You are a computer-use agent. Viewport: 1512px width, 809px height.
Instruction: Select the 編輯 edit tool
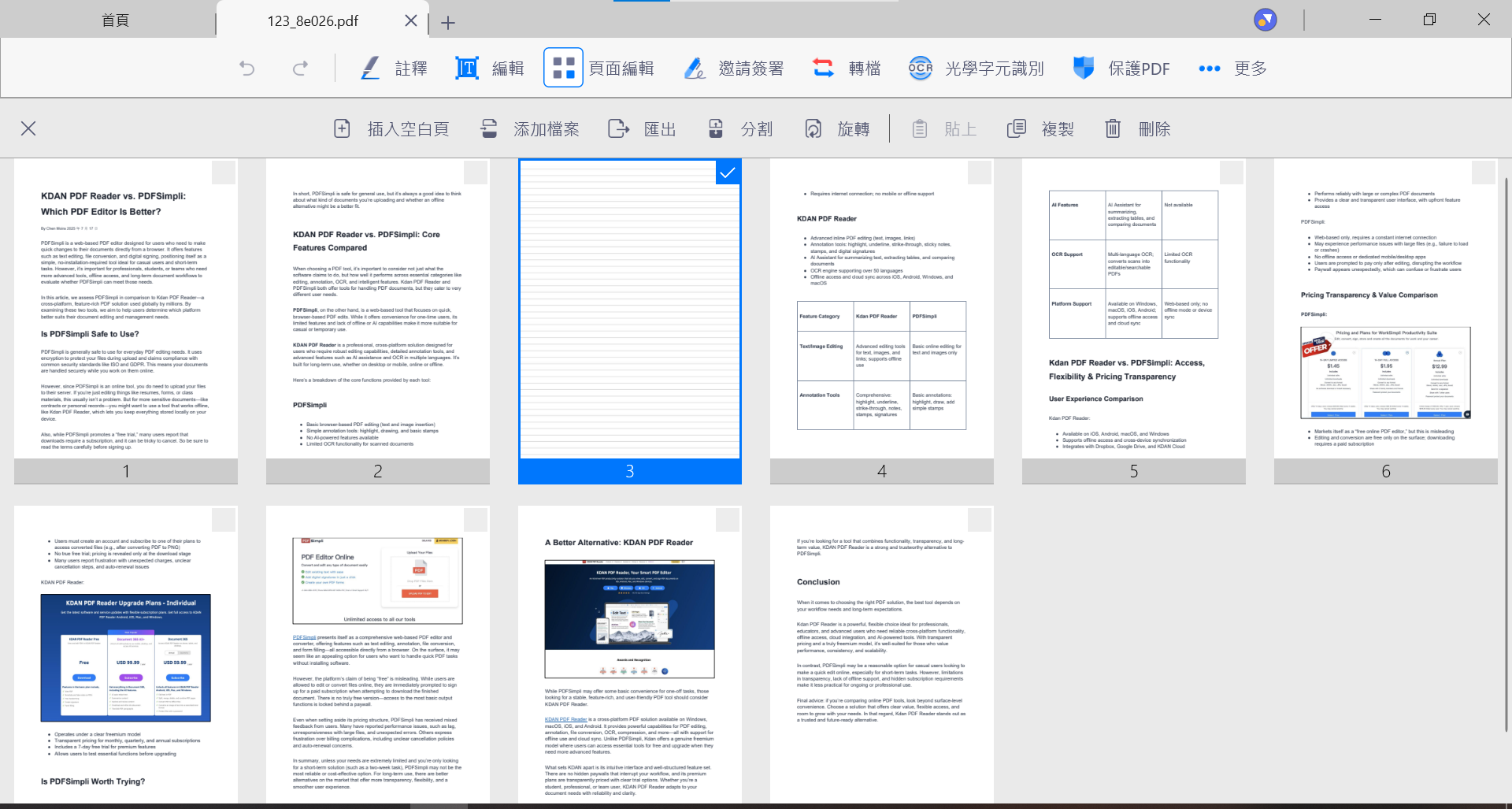pos(490,69)
